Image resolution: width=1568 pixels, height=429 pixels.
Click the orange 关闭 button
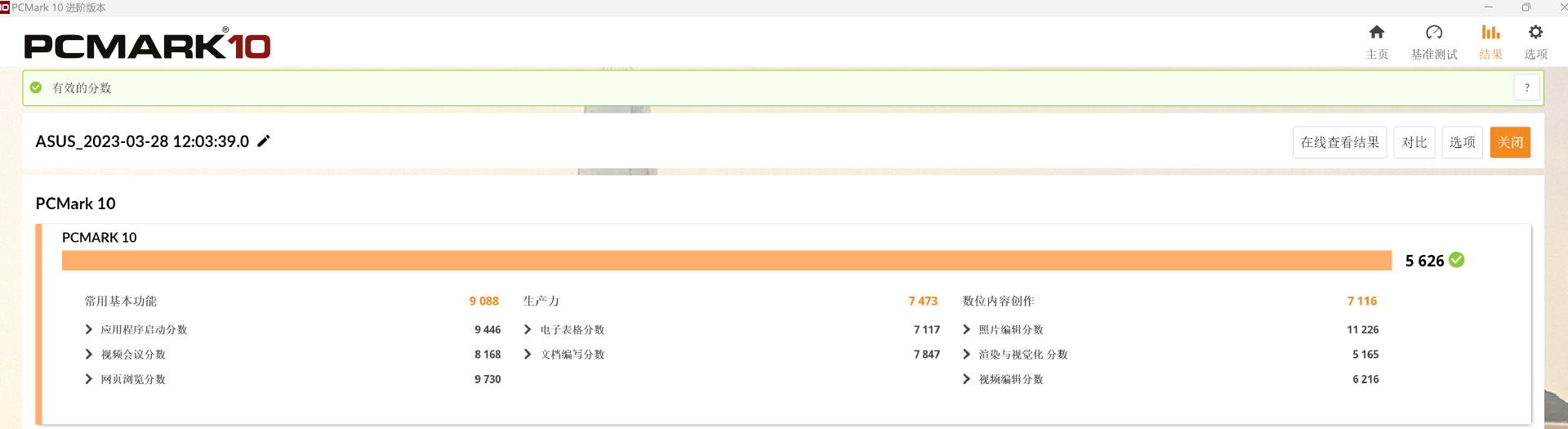point(1510,142)
